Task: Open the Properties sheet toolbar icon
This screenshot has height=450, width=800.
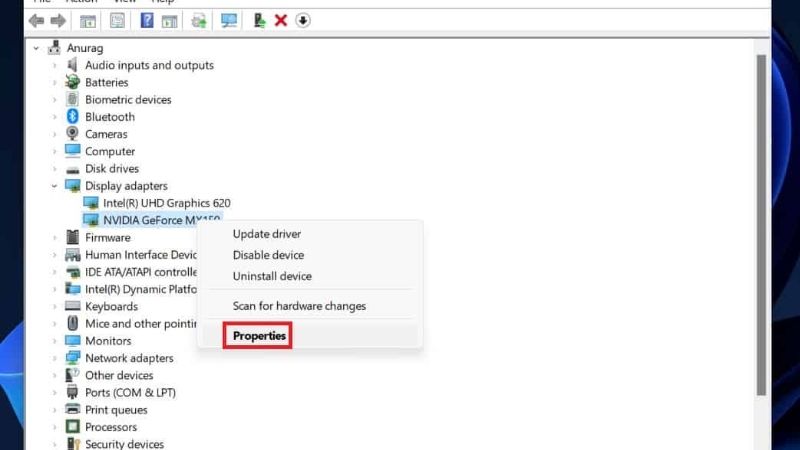Action: 117,21
